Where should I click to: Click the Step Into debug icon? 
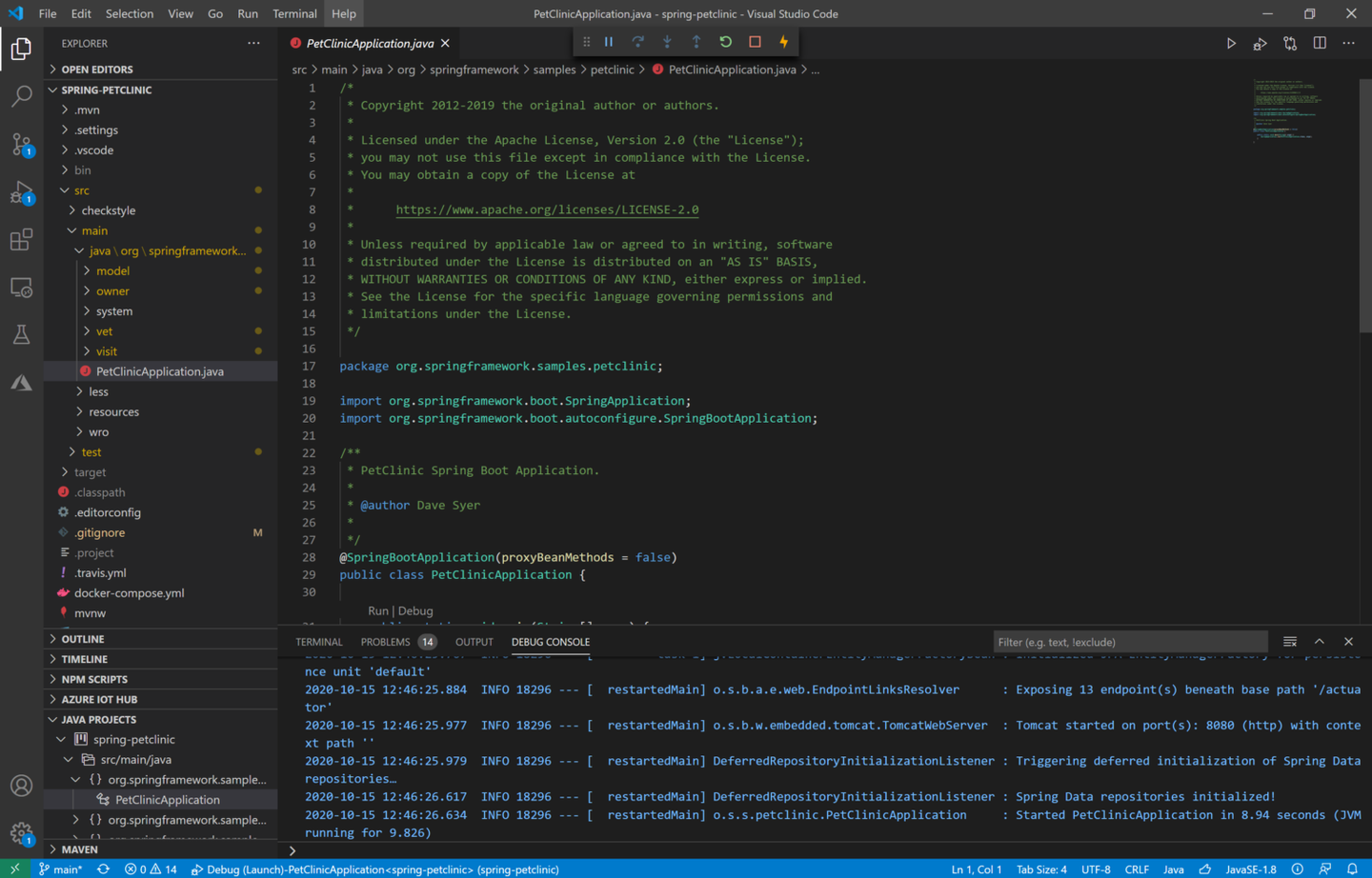click(x=667, y=41)
